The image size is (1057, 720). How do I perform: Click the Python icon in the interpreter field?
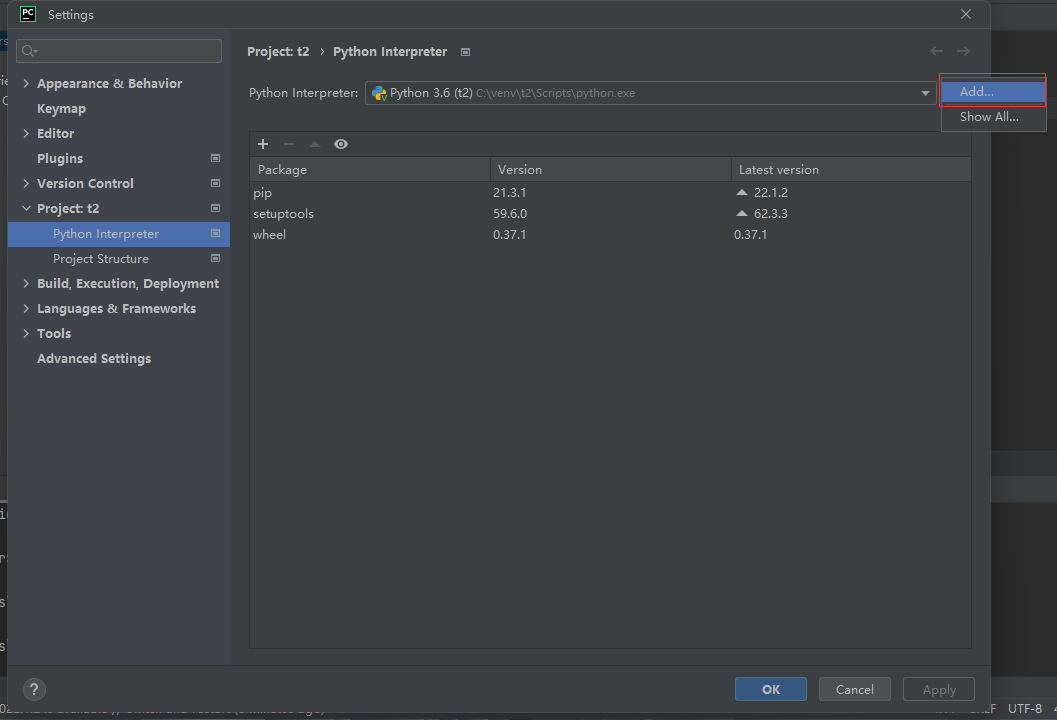coord(380,93)
